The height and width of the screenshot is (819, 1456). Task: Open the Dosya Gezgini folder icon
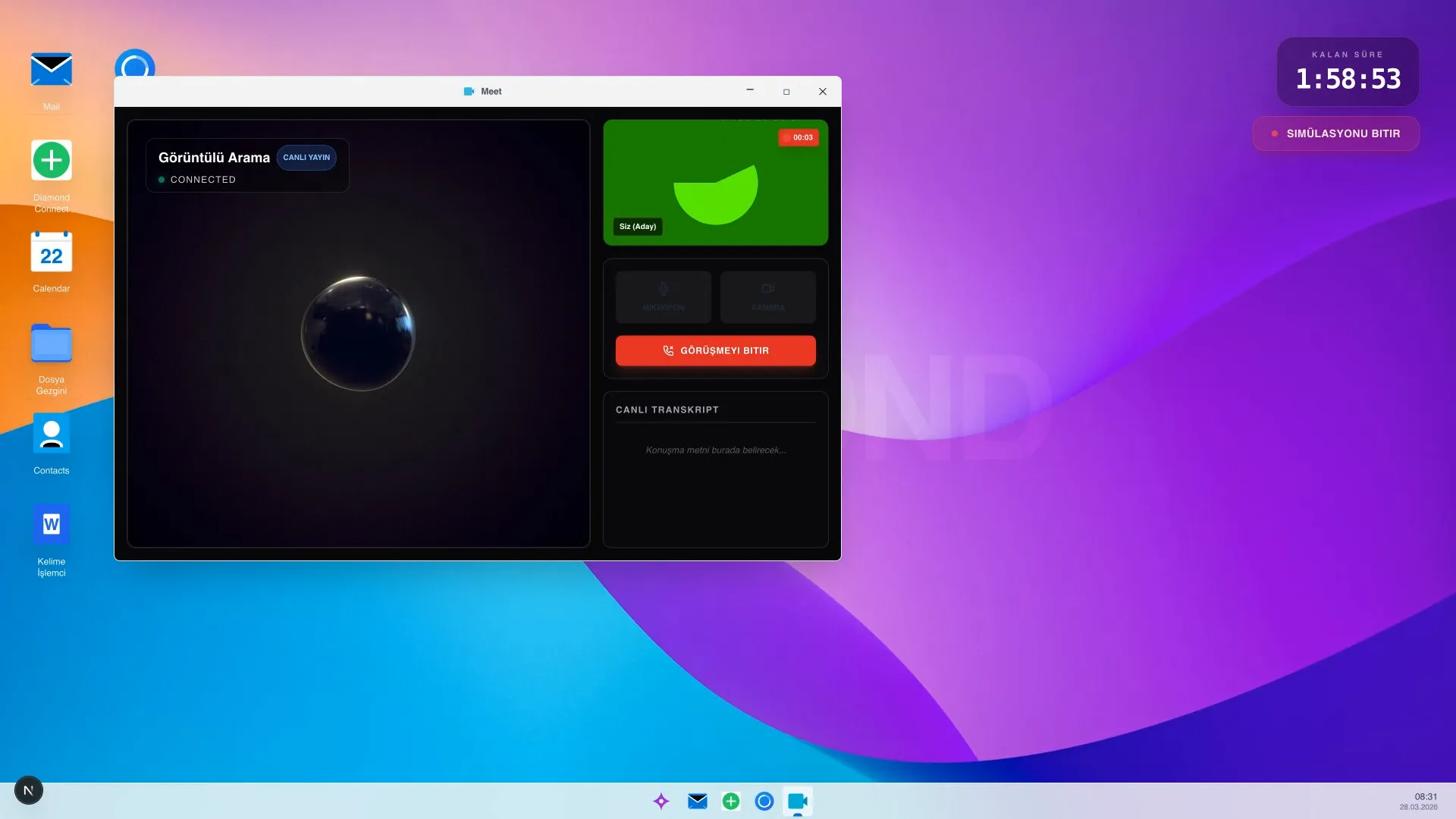pos(51,344)
